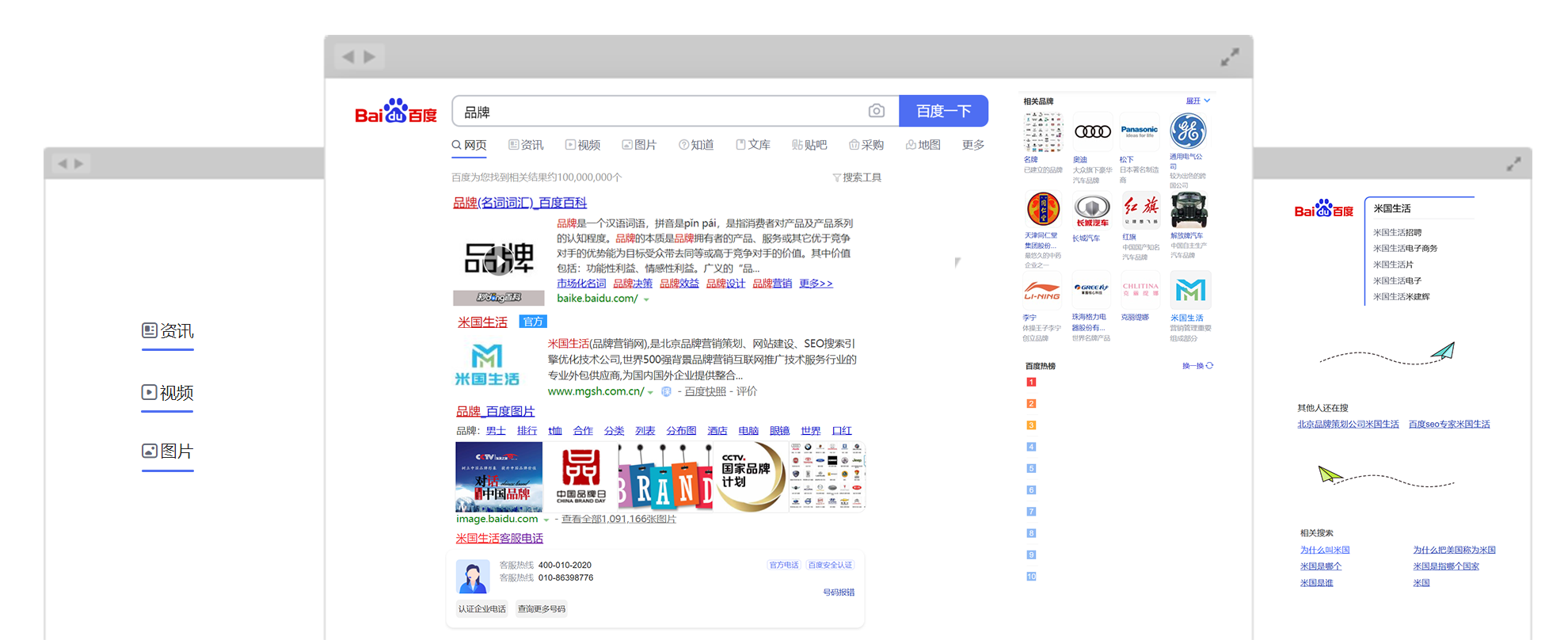The image size is (1568, 640).
Task: Open the 搜索工具 filter option
Action: (857, 177)
